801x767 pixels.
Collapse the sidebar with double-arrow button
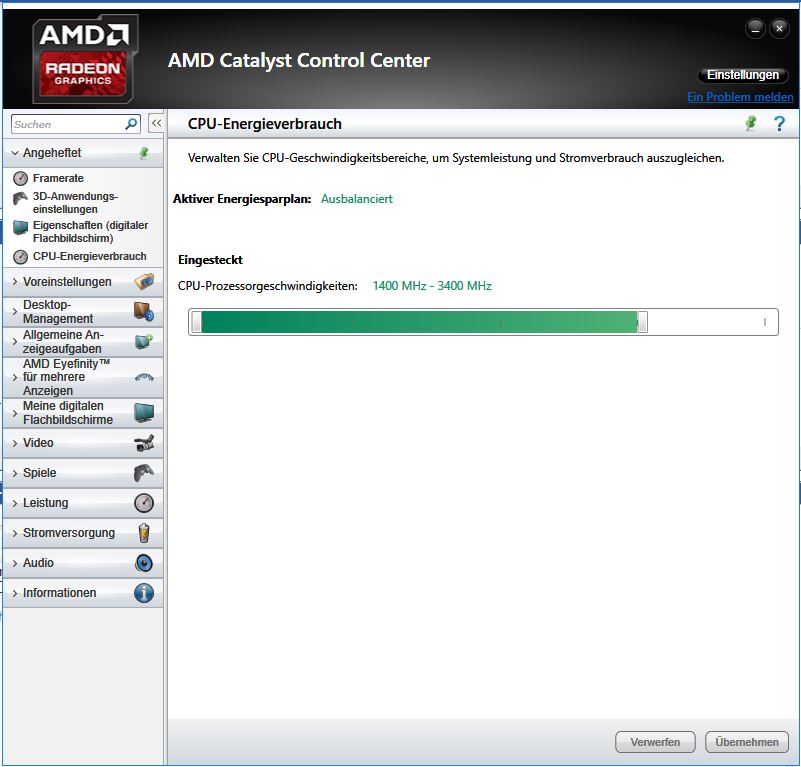[156, 123]
